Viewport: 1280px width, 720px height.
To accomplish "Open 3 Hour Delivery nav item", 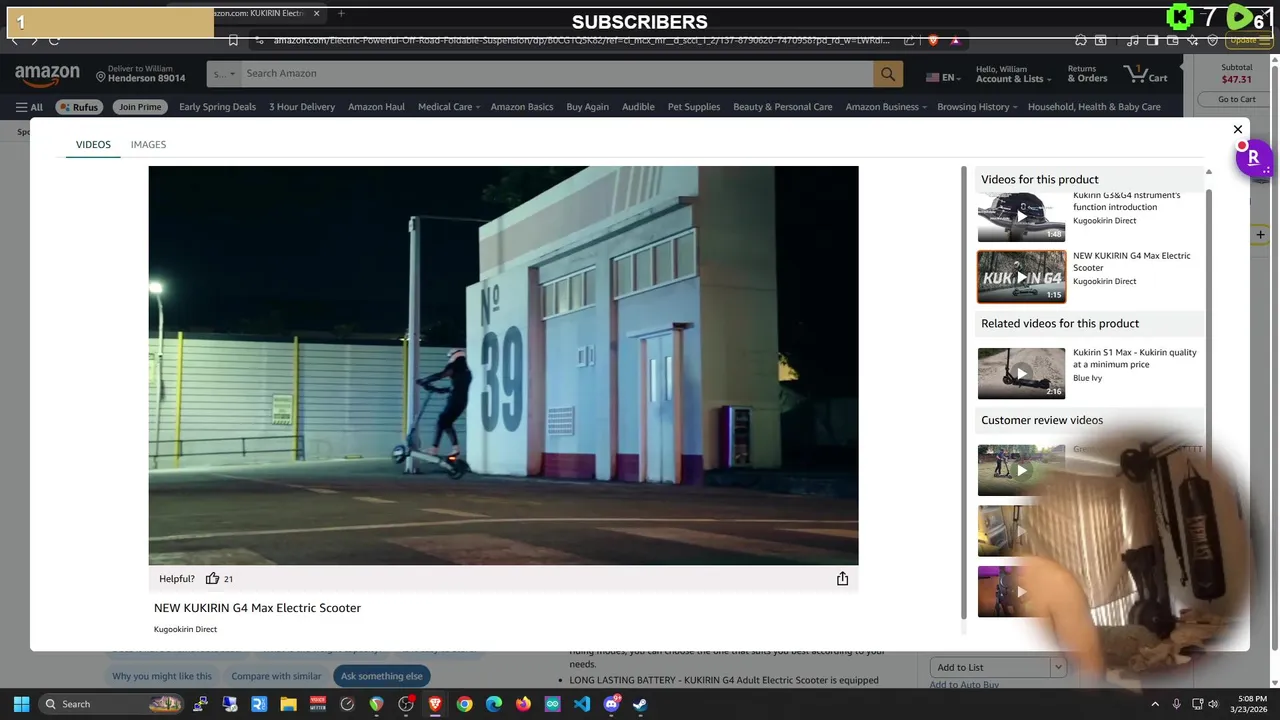I will pos(302,107).
